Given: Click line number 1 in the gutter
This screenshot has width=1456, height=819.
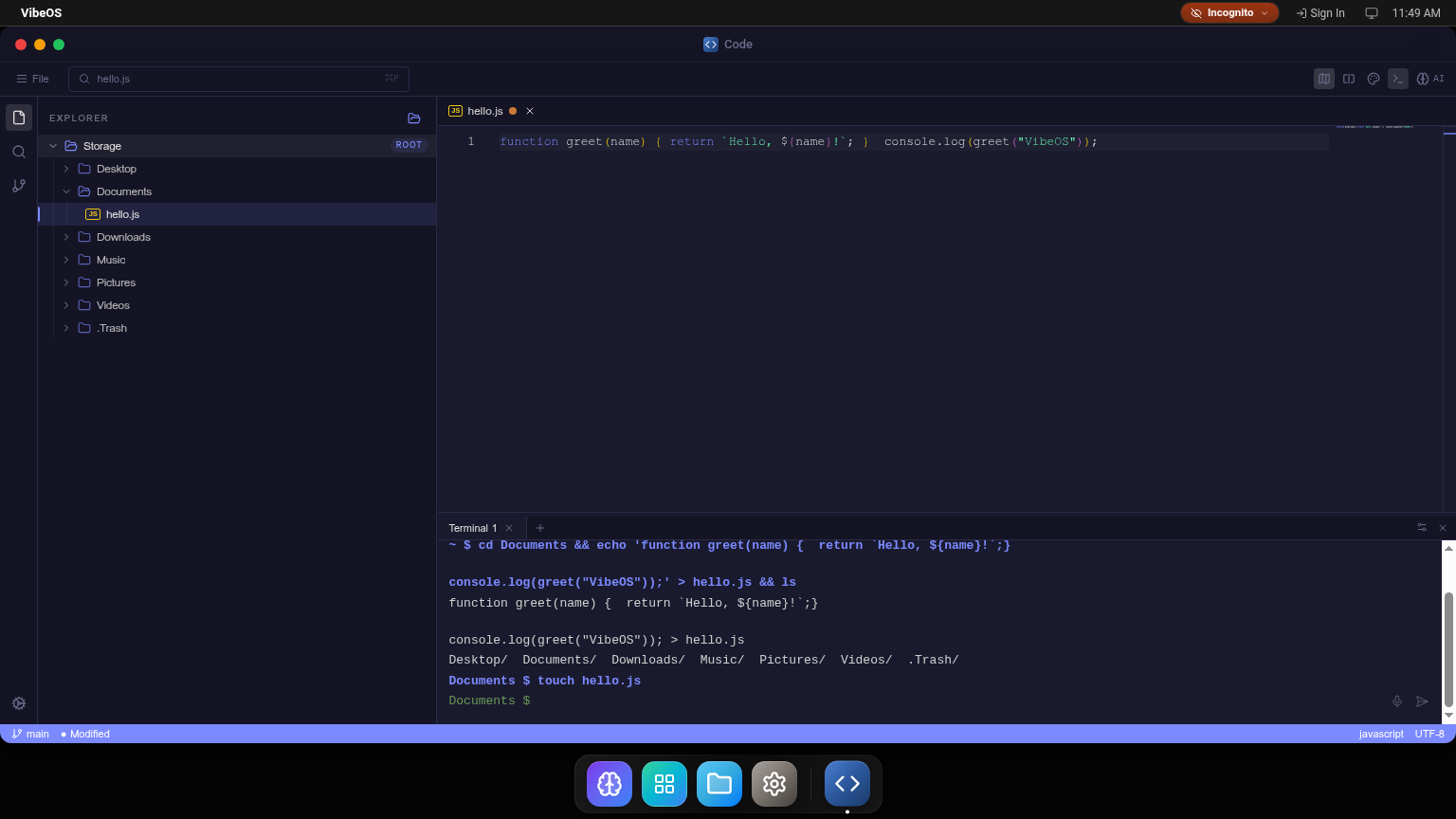Looking at the screenshot, I should coord(470,141).
